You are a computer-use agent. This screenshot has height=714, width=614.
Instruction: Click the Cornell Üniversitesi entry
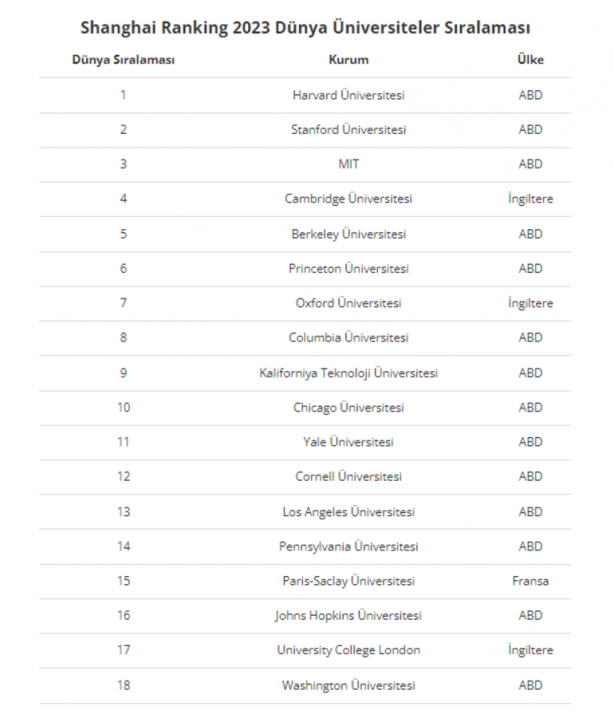click(x=348, y=477)
